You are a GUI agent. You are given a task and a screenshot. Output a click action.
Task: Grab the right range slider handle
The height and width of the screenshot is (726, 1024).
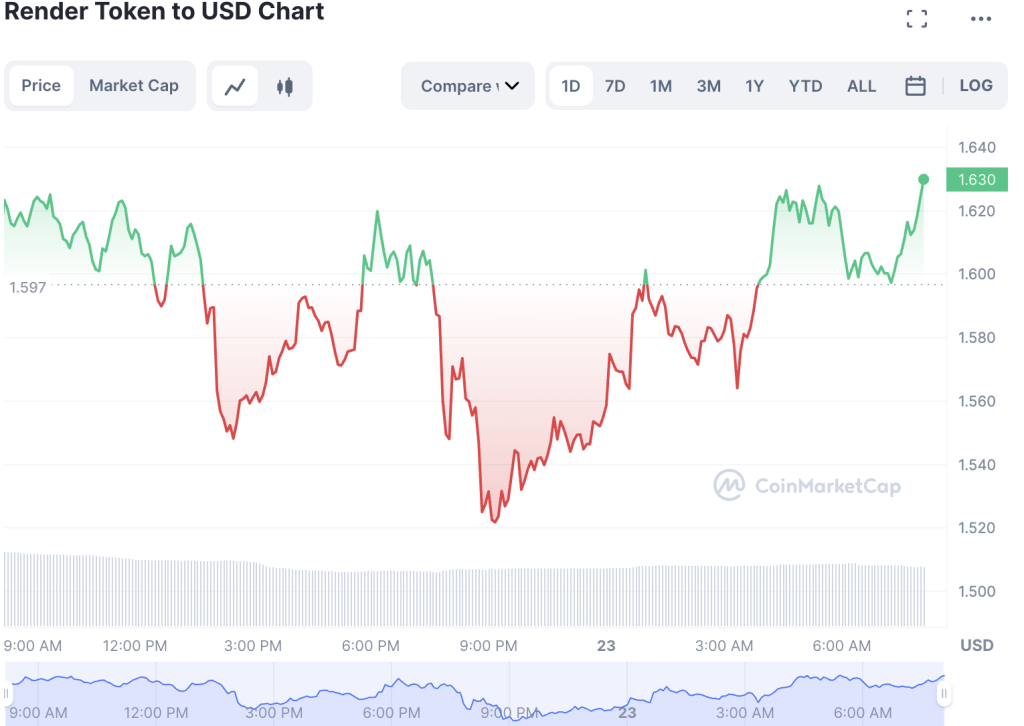tap(944, 693)
